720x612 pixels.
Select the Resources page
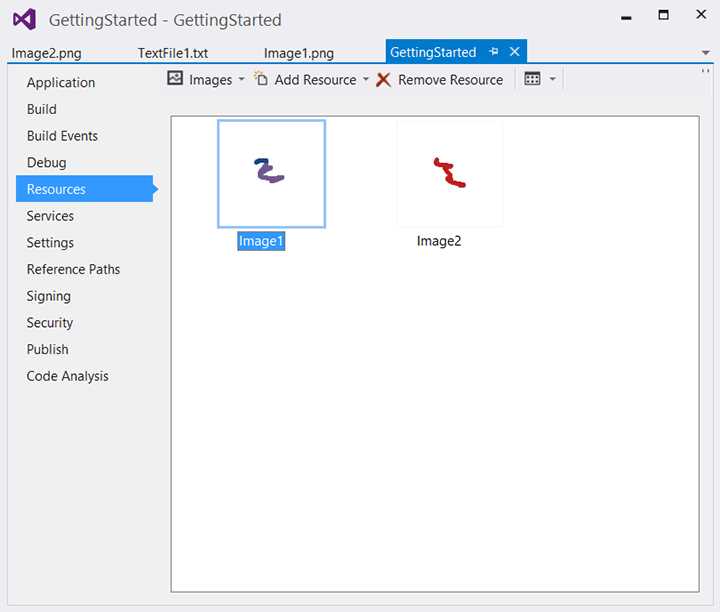coord(86,189)
